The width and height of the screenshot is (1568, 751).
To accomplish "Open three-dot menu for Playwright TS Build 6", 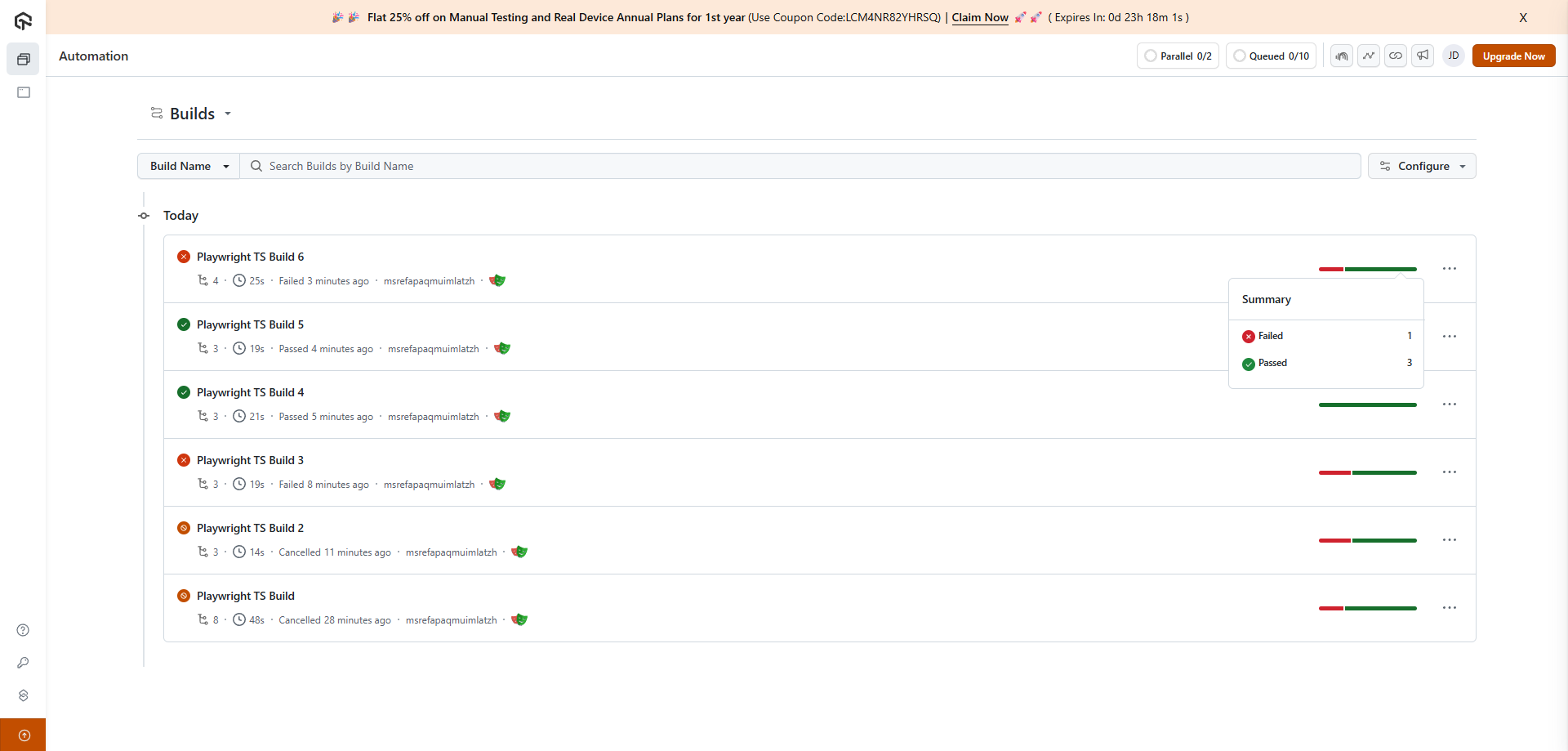I will pos(1450,269).
